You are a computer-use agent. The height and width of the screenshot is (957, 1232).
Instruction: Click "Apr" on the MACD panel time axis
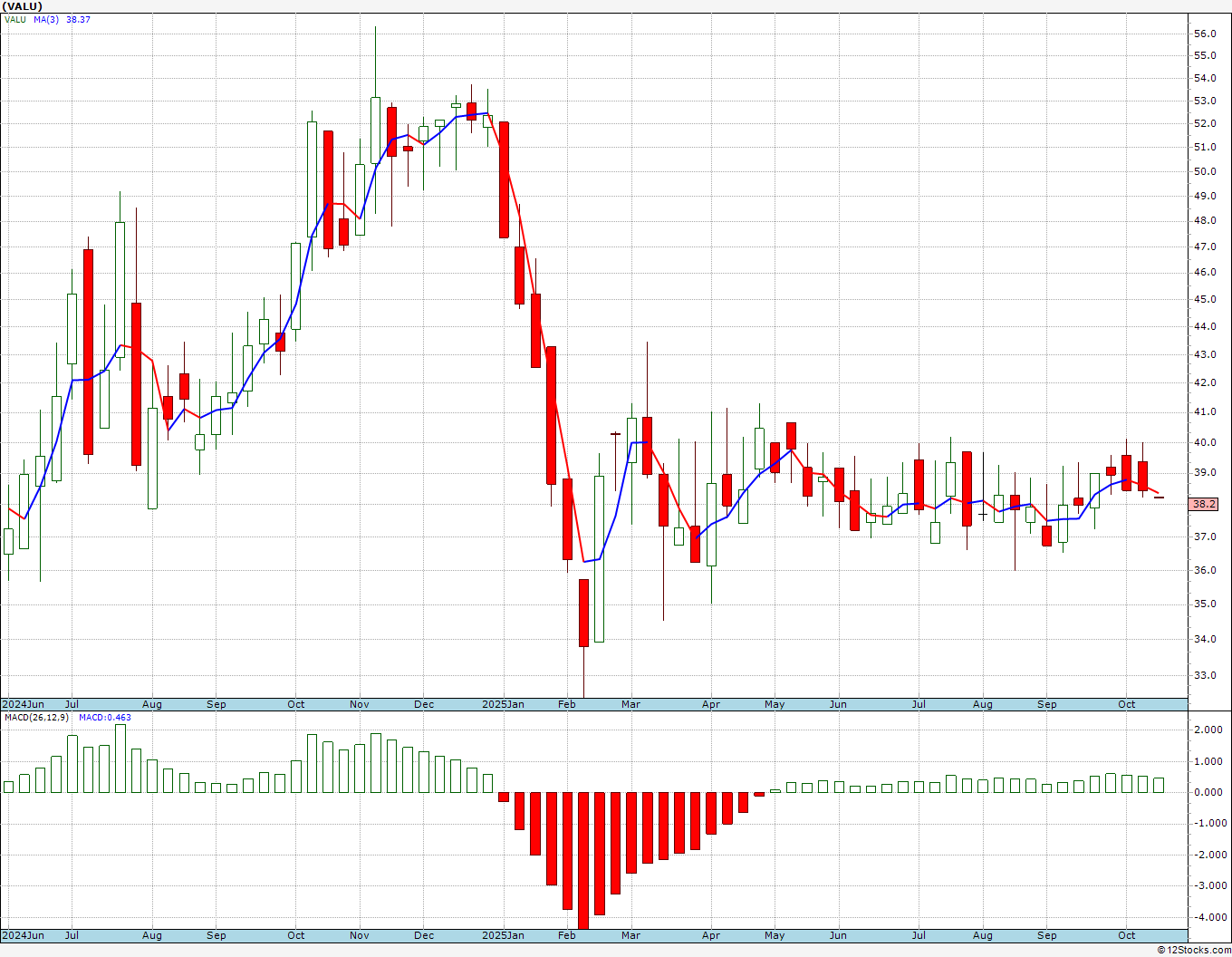(711, 935)
